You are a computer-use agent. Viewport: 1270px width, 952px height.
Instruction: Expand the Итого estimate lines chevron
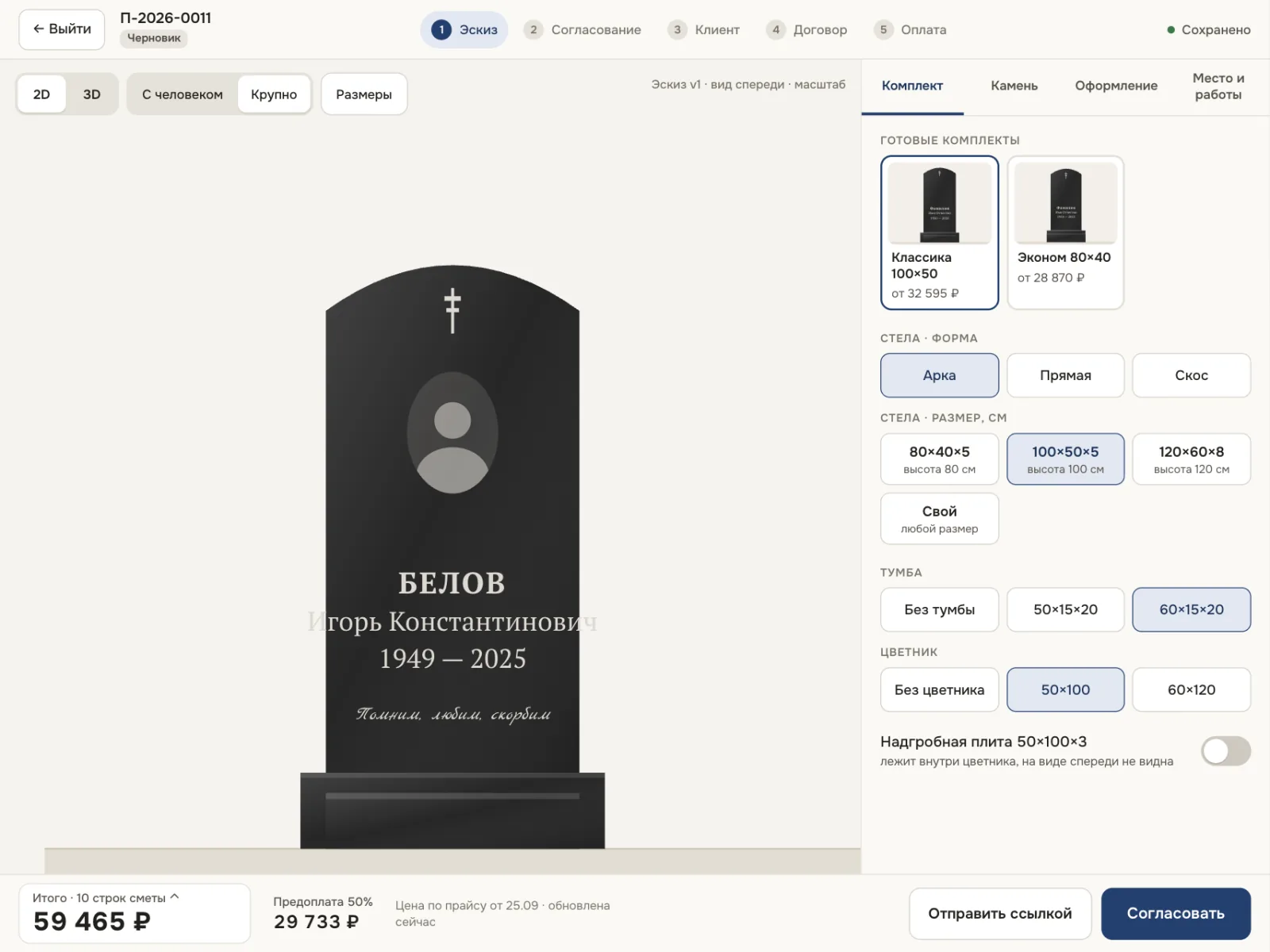pyautogui.click(x=175, y=896)
